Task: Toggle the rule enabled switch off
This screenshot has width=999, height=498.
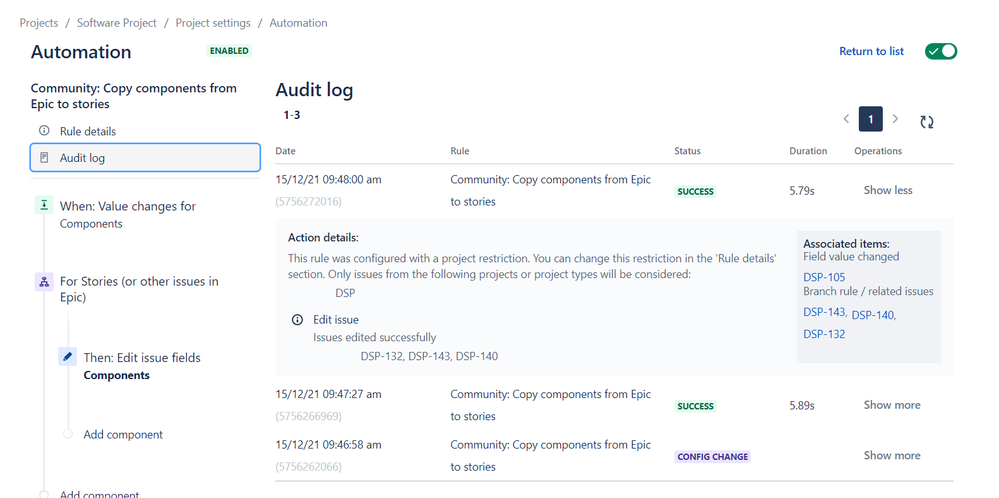Action: tap(941, 52)
